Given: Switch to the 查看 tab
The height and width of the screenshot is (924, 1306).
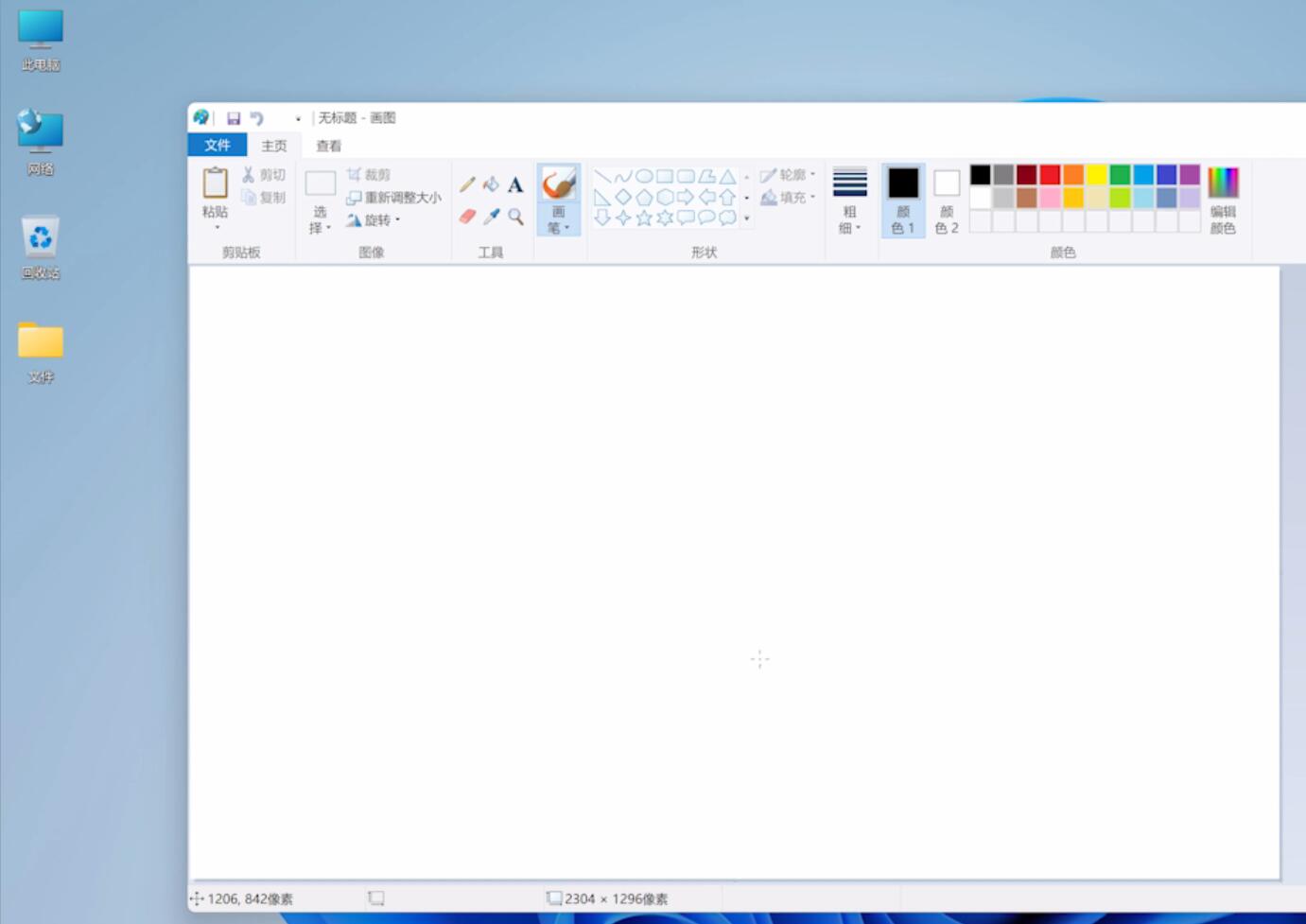Looking at the screenshot, I should 329,146.
